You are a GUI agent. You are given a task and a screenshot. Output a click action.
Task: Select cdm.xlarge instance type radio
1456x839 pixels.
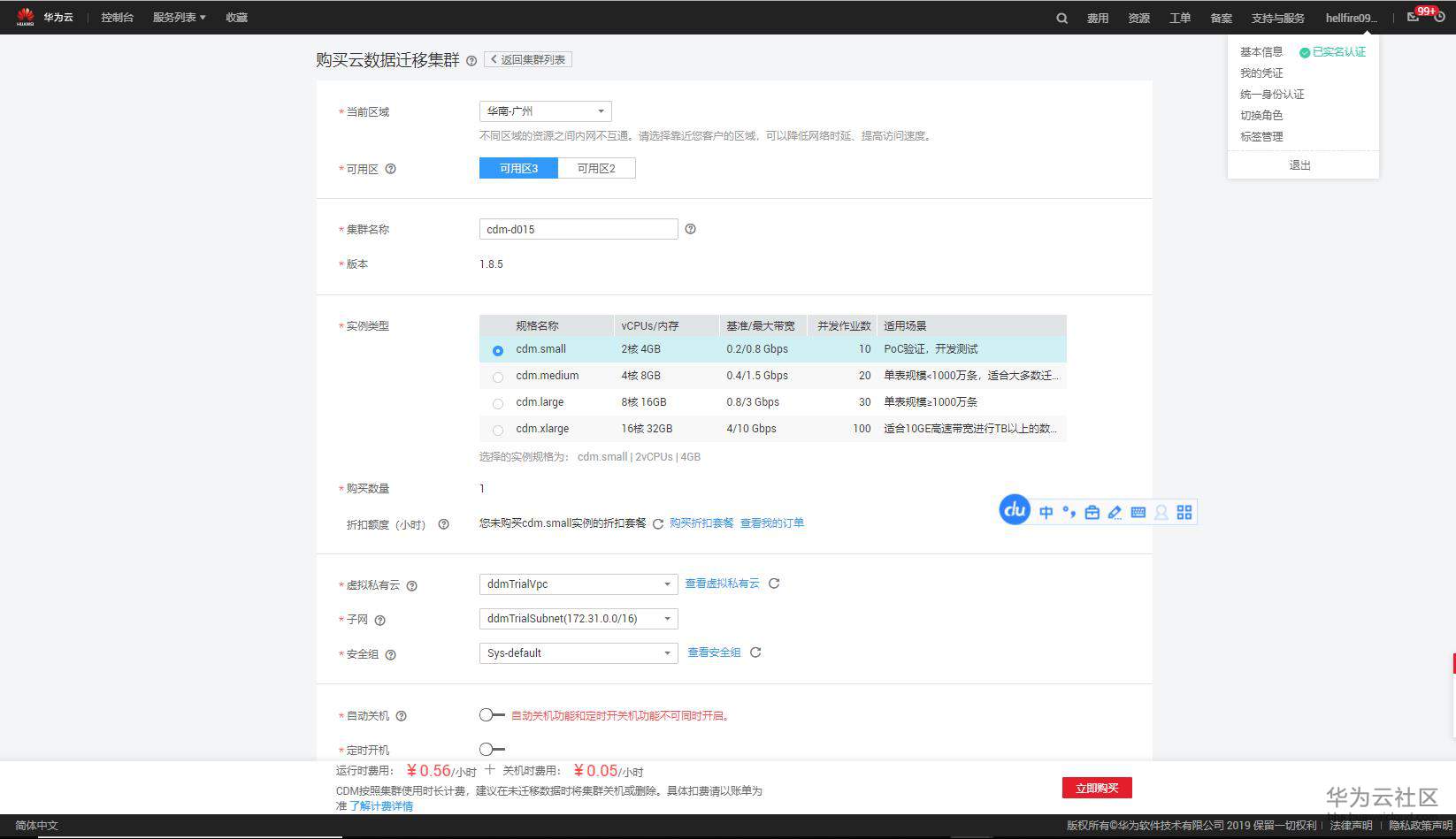[x=498, y=431]
